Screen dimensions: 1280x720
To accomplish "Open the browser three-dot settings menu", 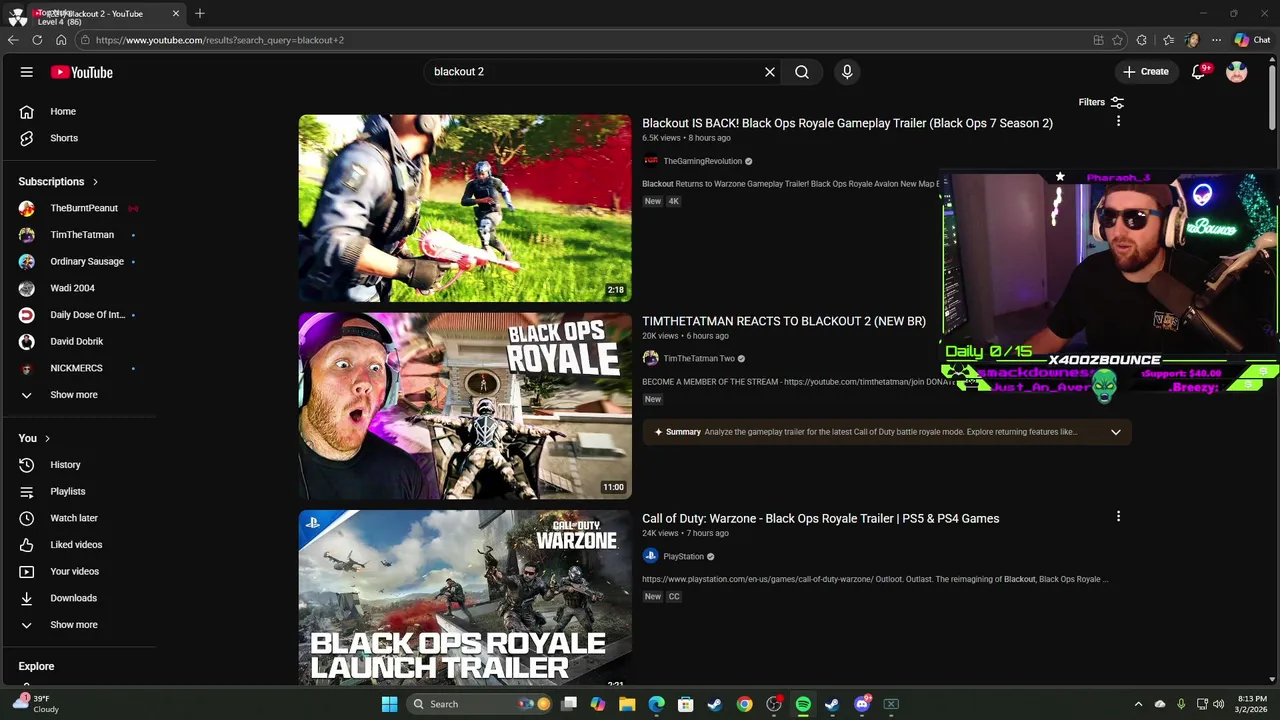I will [1216, 40].
